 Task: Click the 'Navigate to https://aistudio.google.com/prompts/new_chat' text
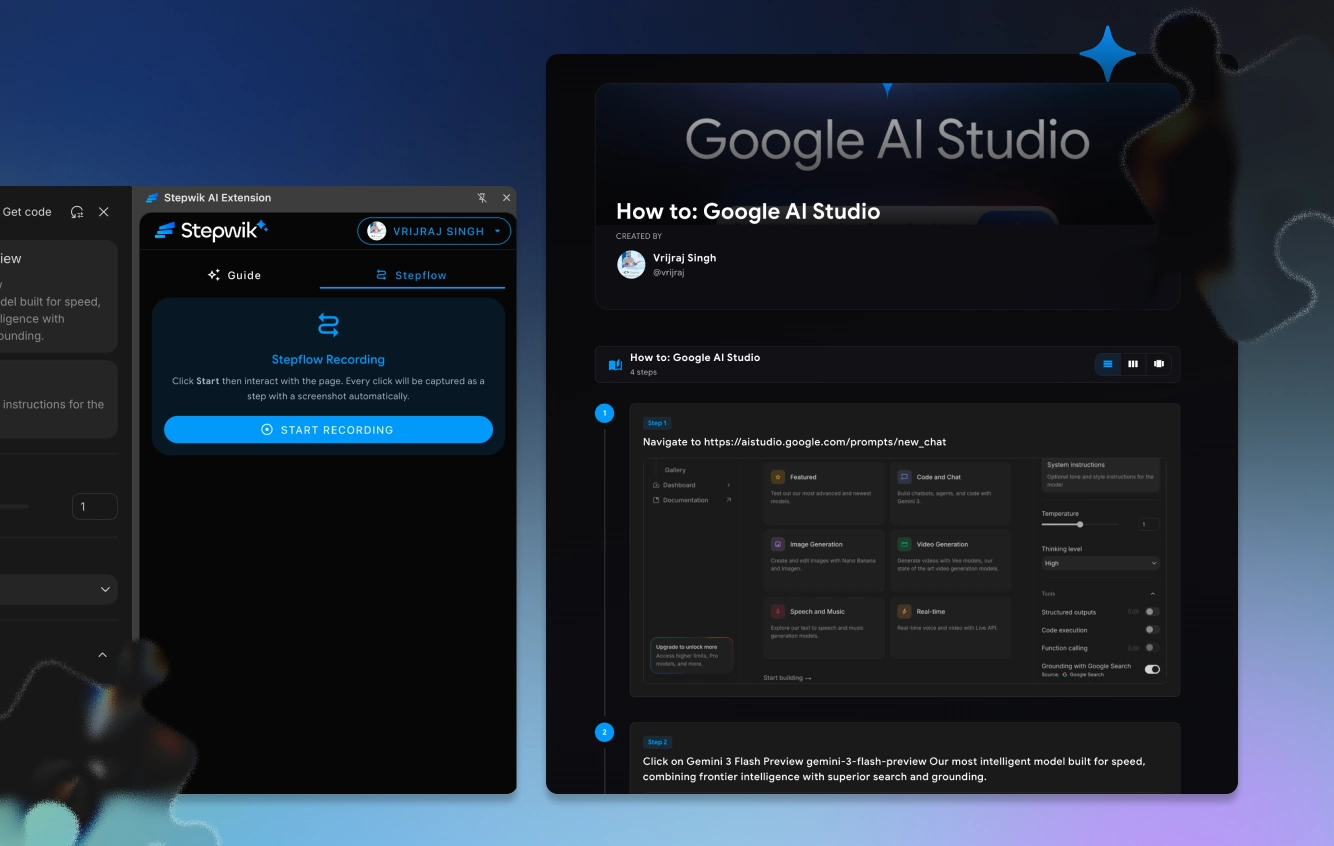pyautogui.click(x=794, y=441)
